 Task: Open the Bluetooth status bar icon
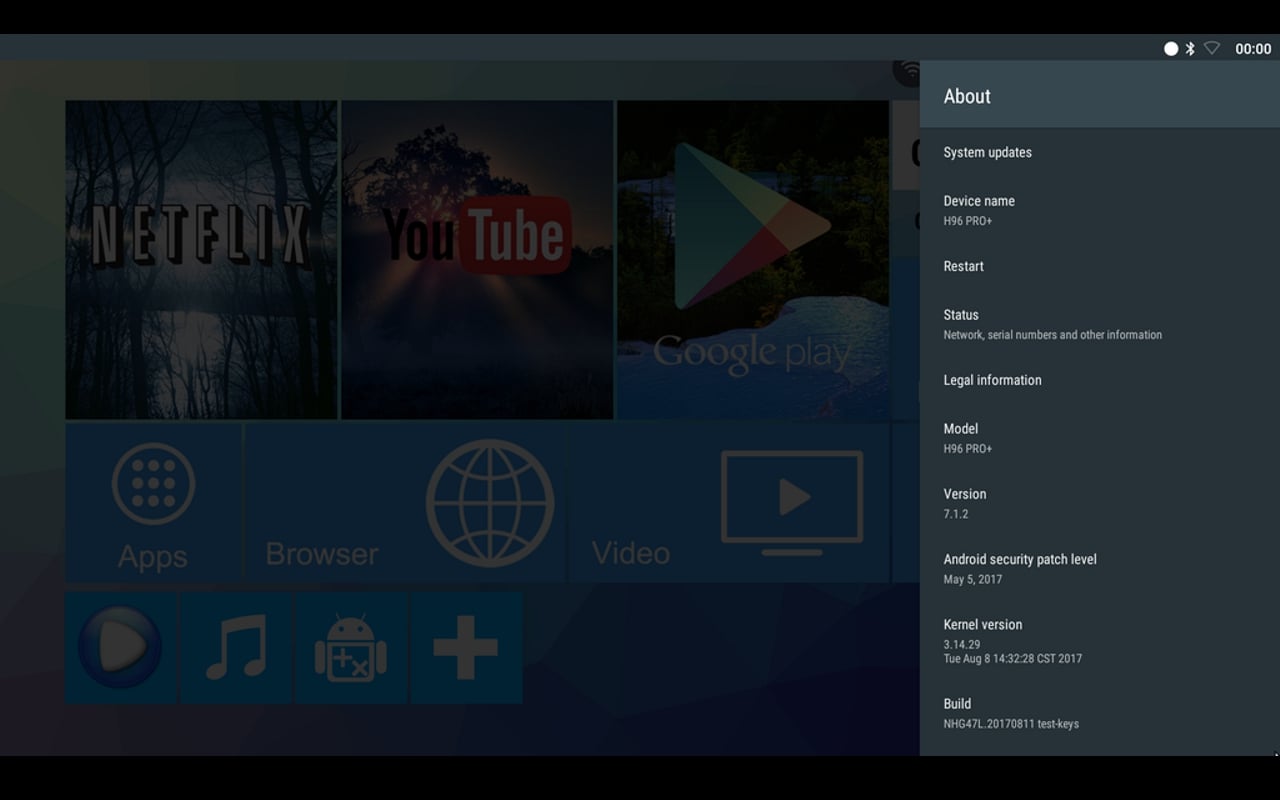point(1190,48)
